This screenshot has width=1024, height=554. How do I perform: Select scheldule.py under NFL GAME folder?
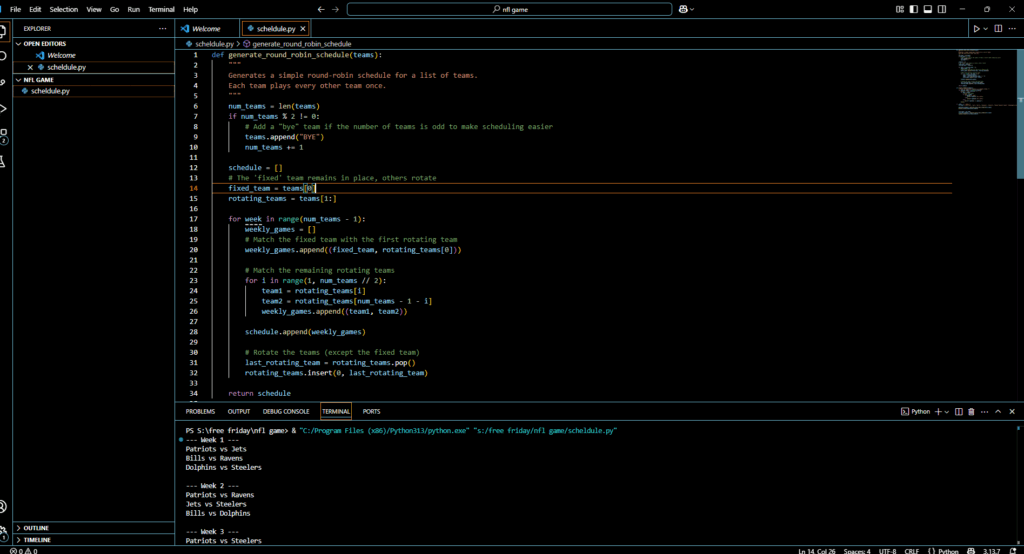pyautogui.click(x=50, y=91)
